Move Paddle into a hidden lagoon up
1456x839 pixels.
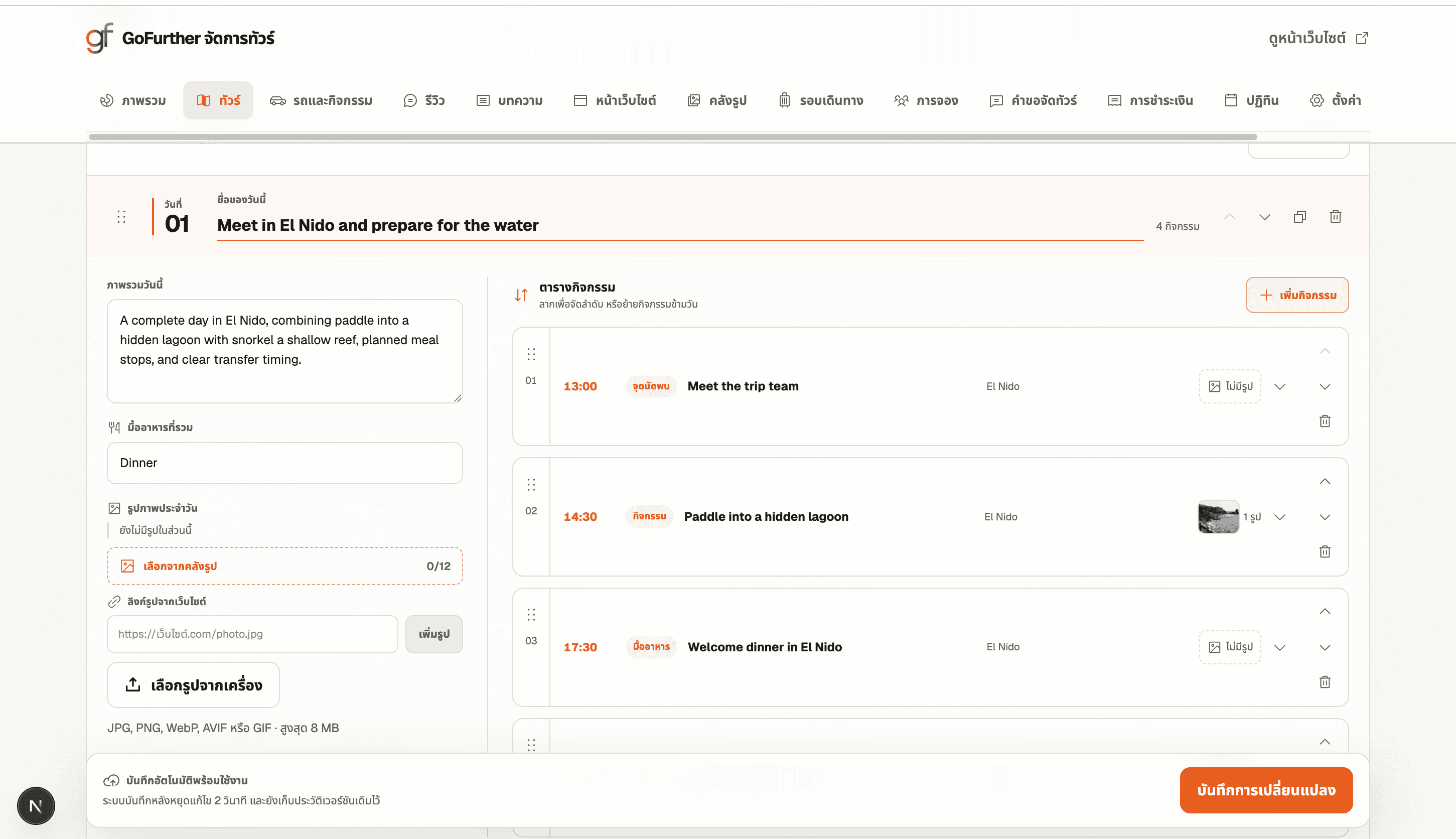[1325, 481]
